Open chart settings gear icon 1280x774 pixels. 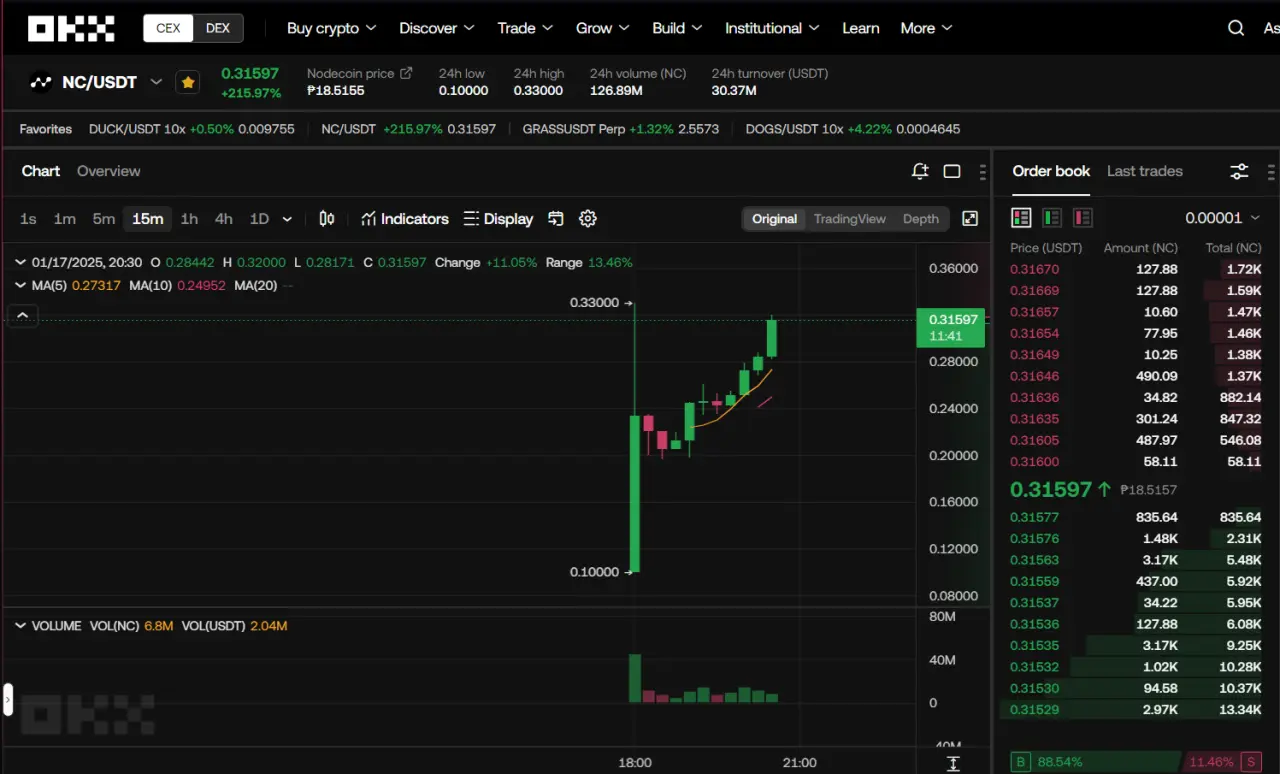coord(588,219)
